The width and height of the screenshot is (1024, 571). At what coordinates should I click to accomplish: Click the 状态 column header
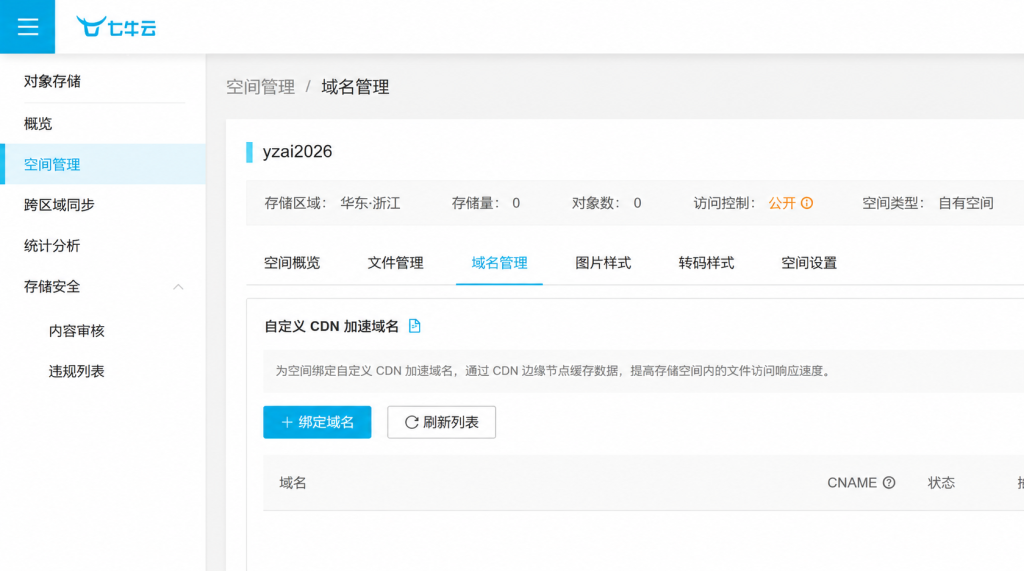click(941, 483)
